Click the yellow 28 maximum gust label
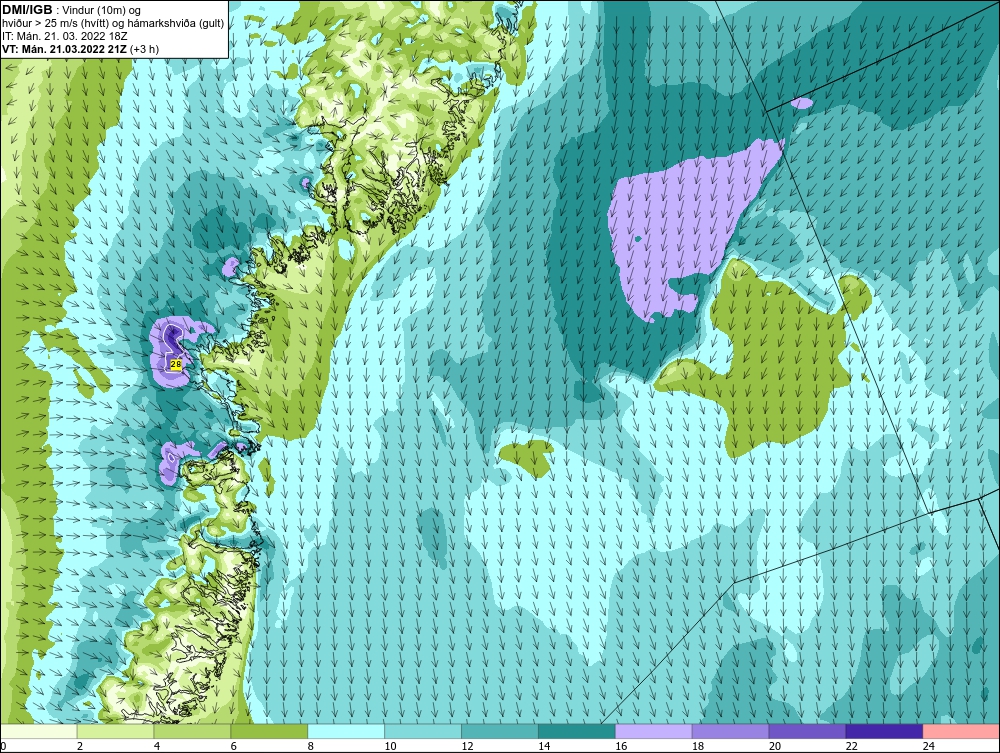Image resolution: width=1000 pixels, height=753 pixels. (176, 364)
